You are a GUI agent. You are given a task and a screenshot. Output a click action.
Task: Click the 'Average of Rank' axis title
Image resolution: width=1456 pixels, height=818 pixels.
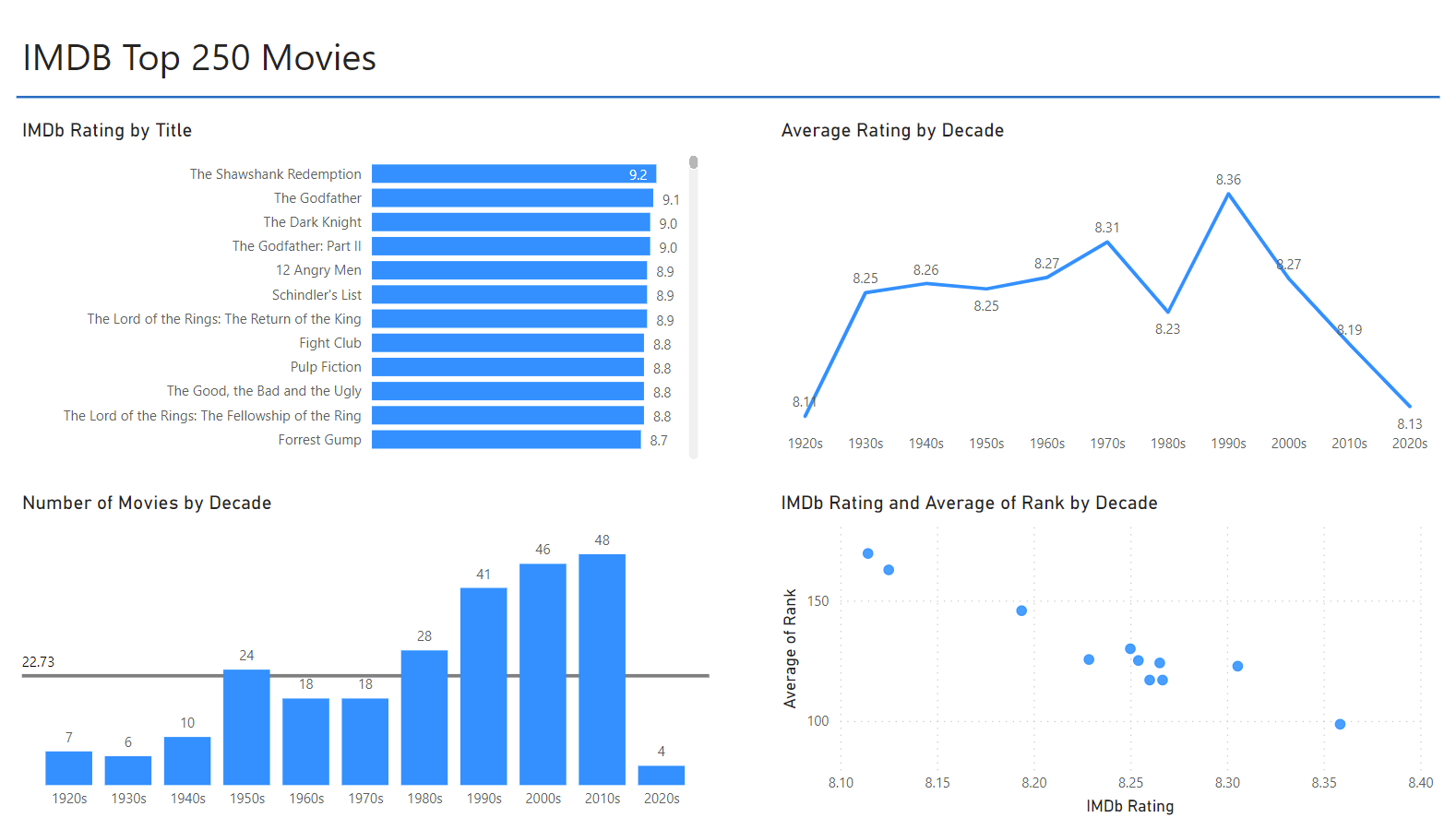click(x=790, y=648)
